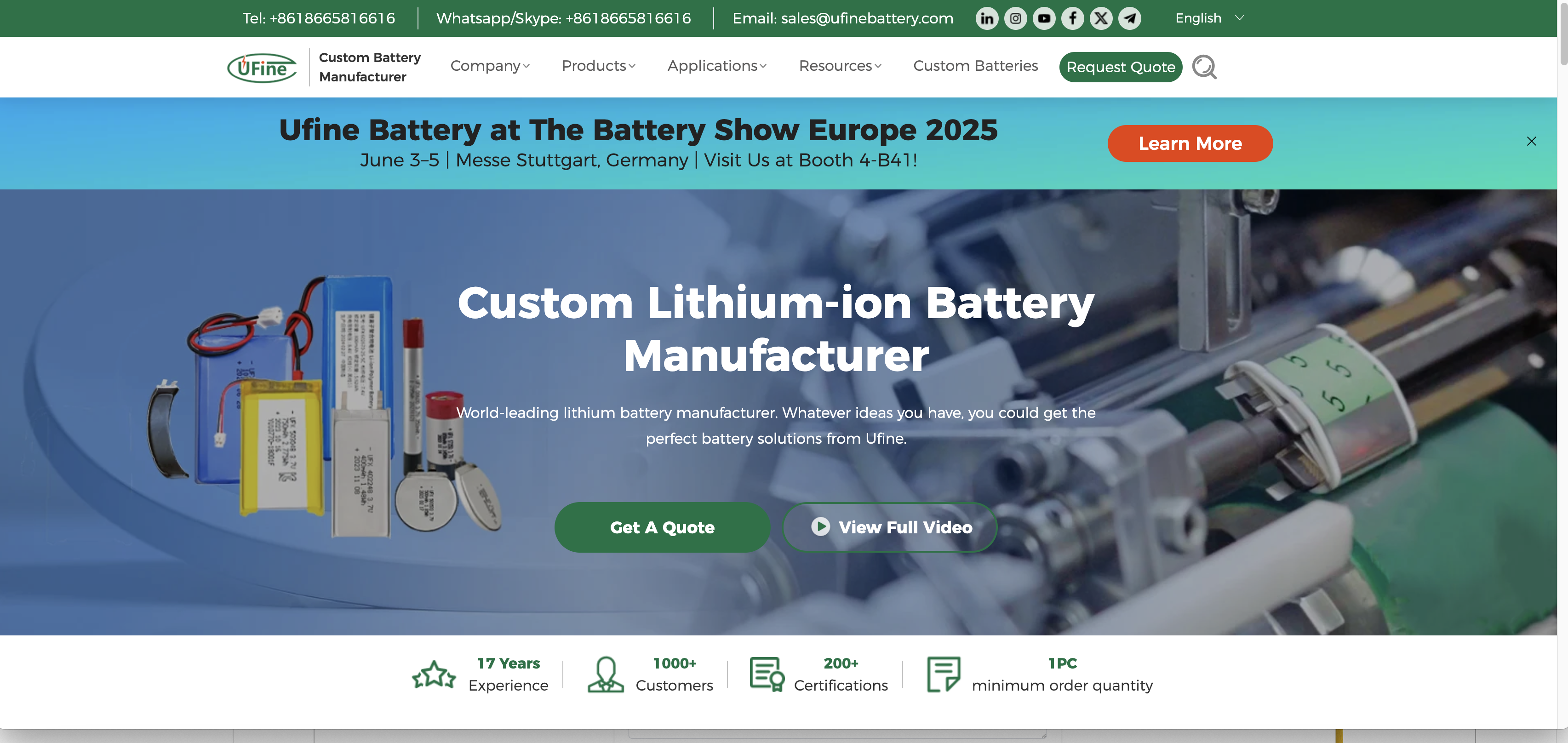Viewport: 1568px width, 743px height.
Task: Open the Facebook social icon
Action: pyautogui.click(x=1072, y=18)
